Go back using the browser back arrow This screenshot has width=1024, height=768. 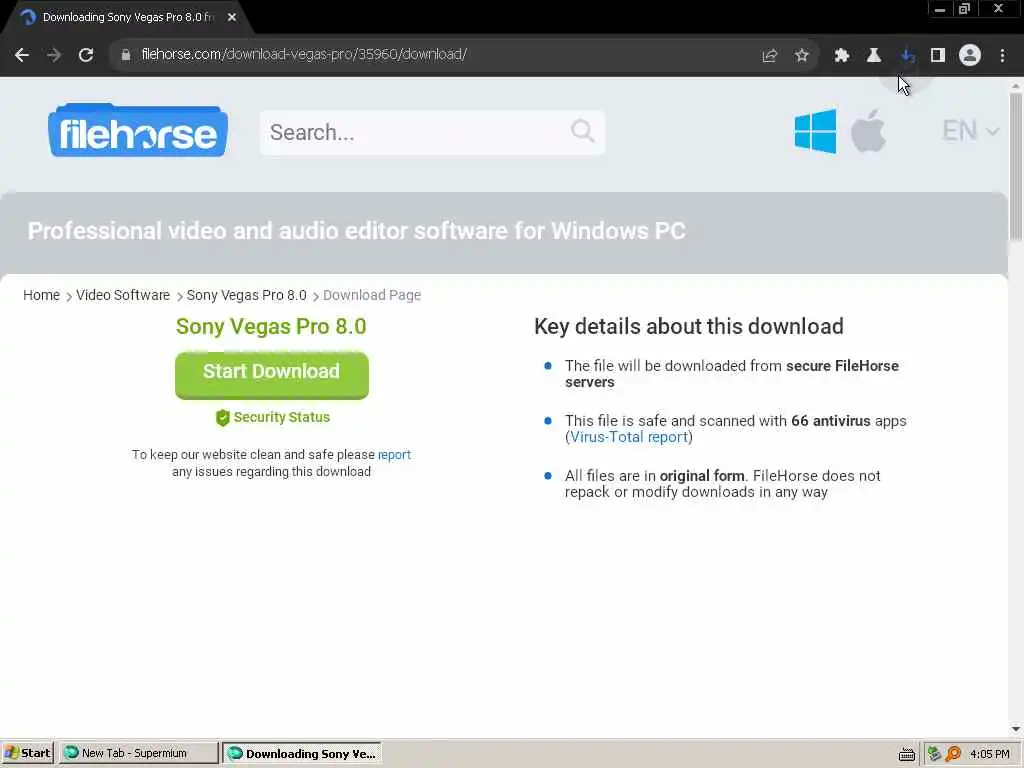tap(22, 55)
